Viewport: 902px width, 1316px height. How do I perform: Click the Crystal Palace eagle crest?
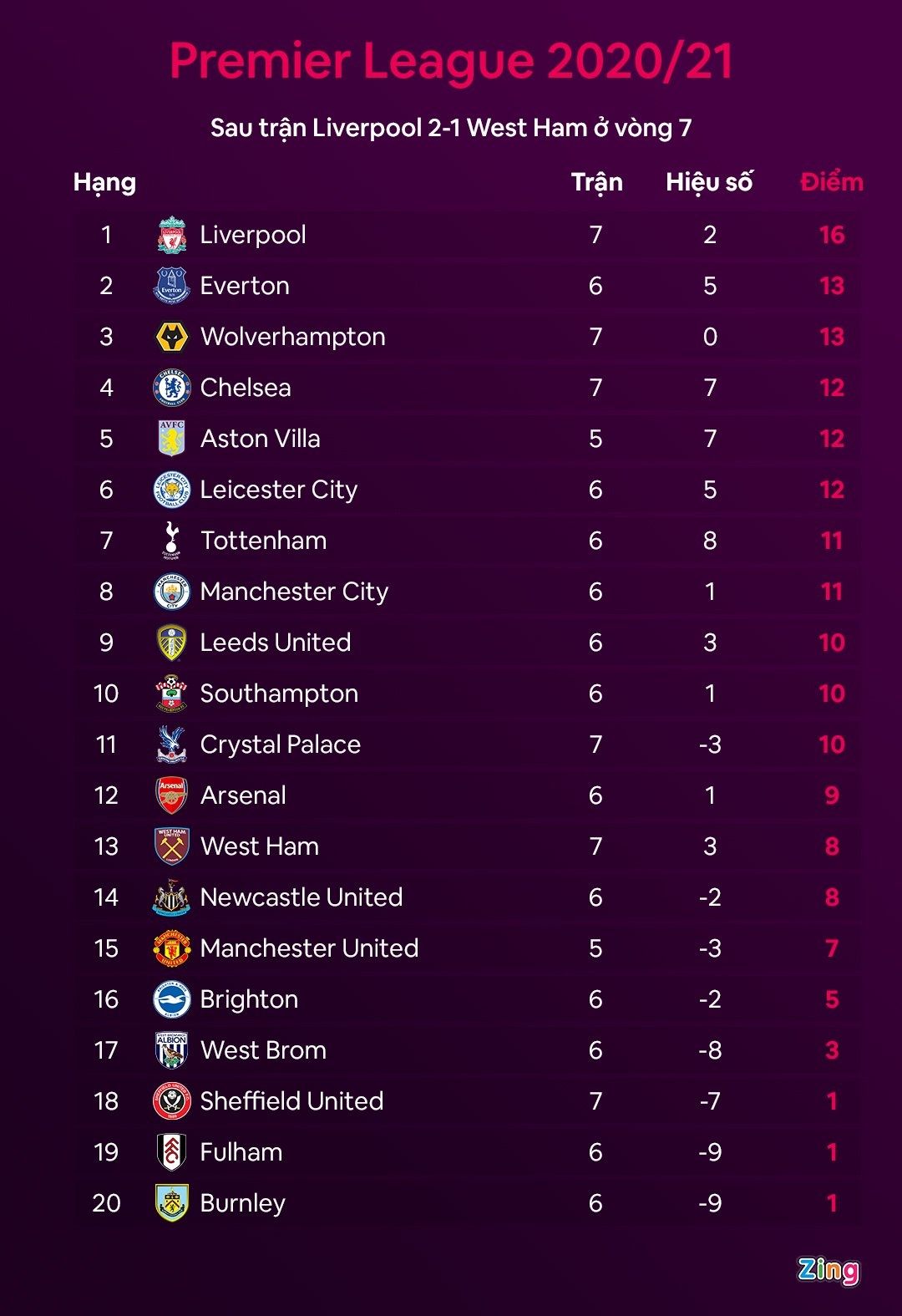pos(172,744)
